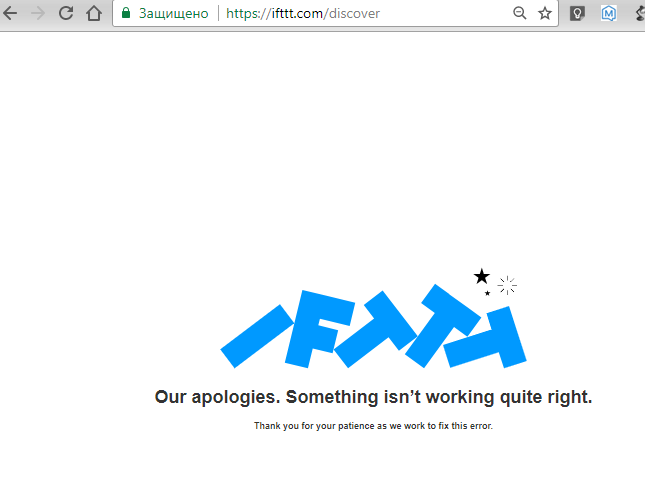Click the sparkle burst beside the stars
Image resolution: width=645 pixels, height=493 pixels.
pos(507,285)
